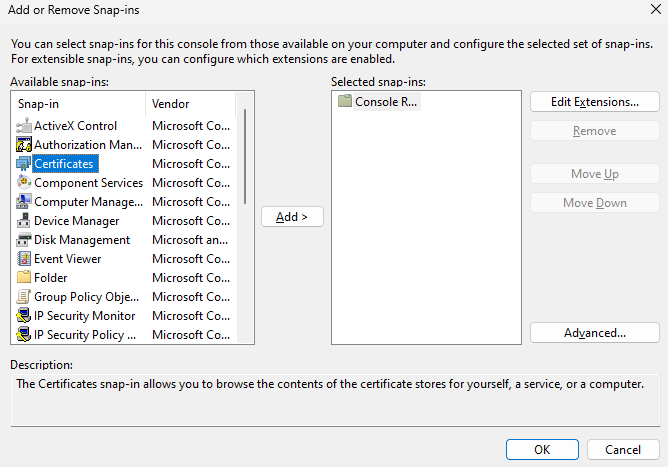This screenshot has width=668, height=467.
Task: Select the Disk Management icon
Action: pos(24,240)
